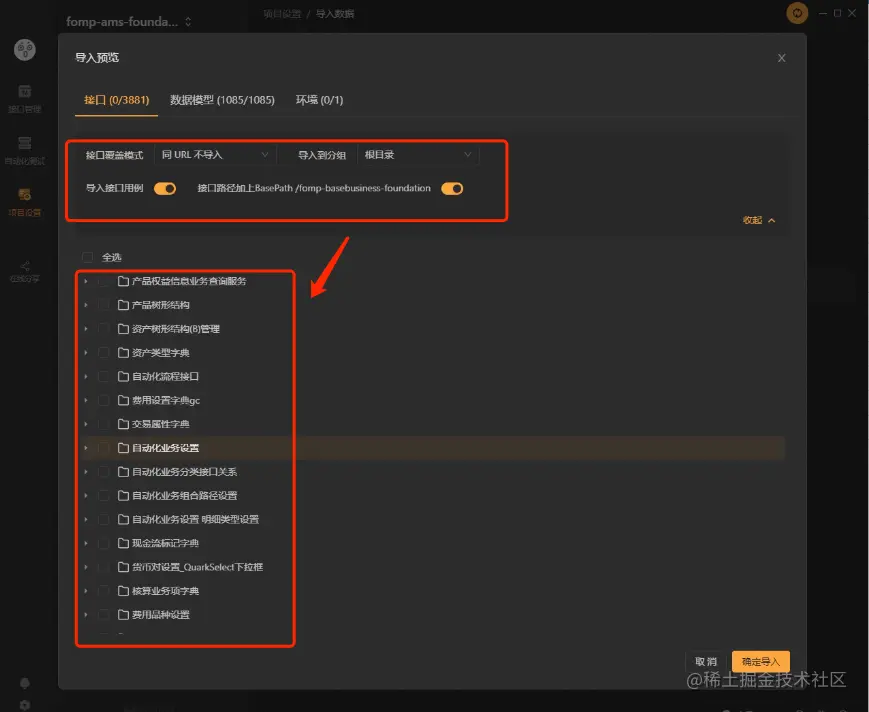Click folder icon of 现金流标记字典
869x712 pixels.
[x=123, y=543]
